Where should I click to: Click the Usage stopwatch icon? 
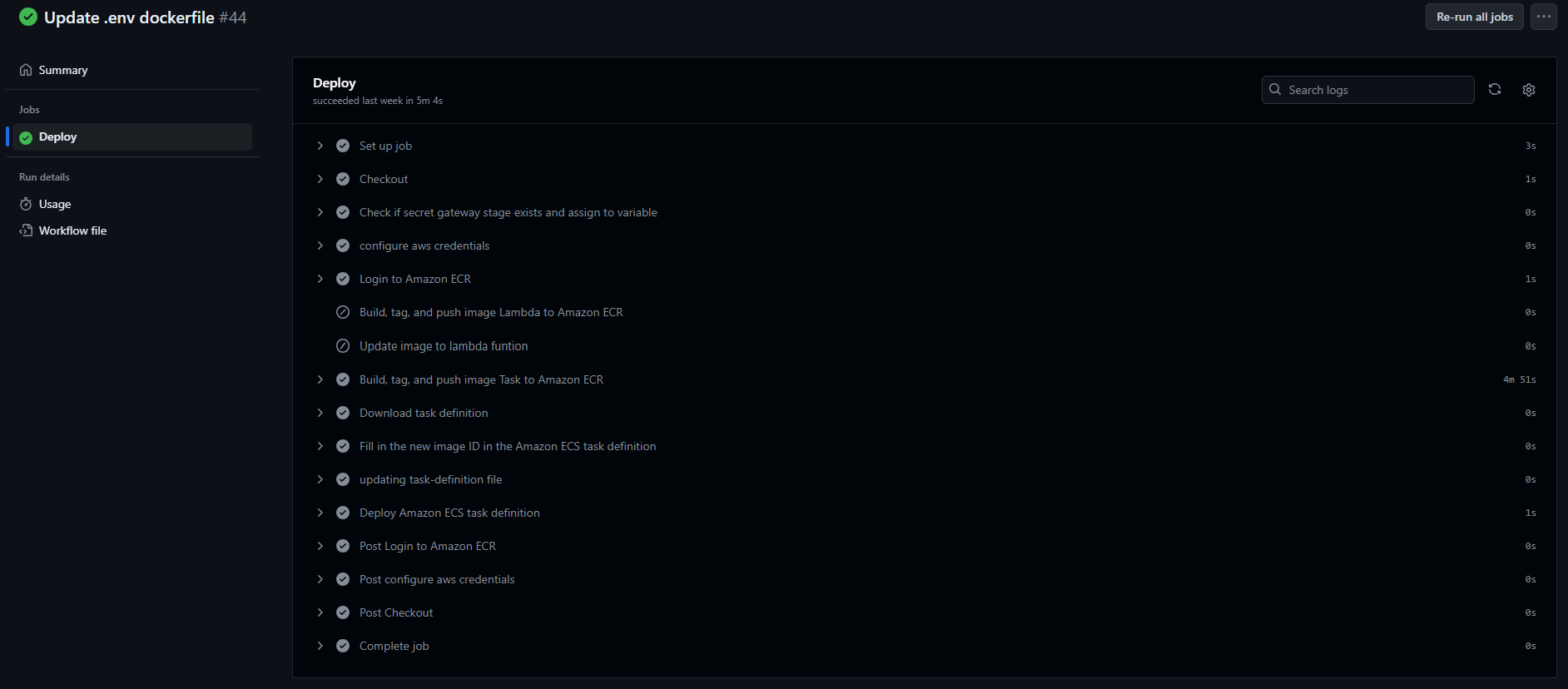pos(26,204)
